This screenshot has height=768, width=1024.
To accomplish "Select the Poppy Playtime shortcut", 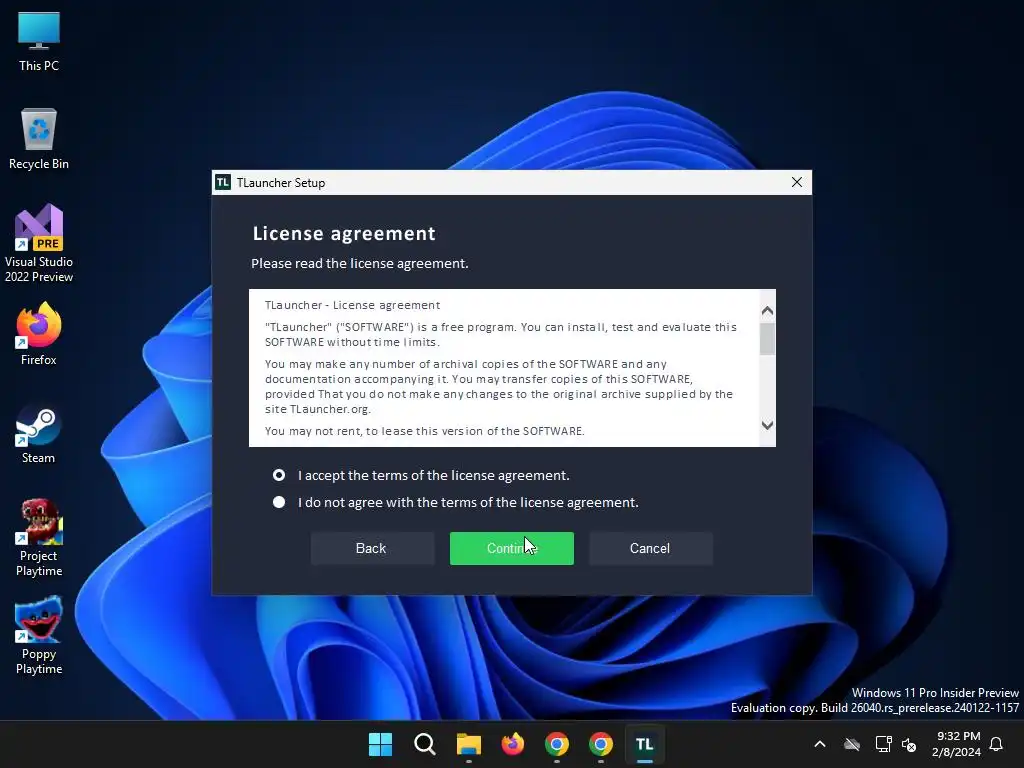I will tap(39, 635).
